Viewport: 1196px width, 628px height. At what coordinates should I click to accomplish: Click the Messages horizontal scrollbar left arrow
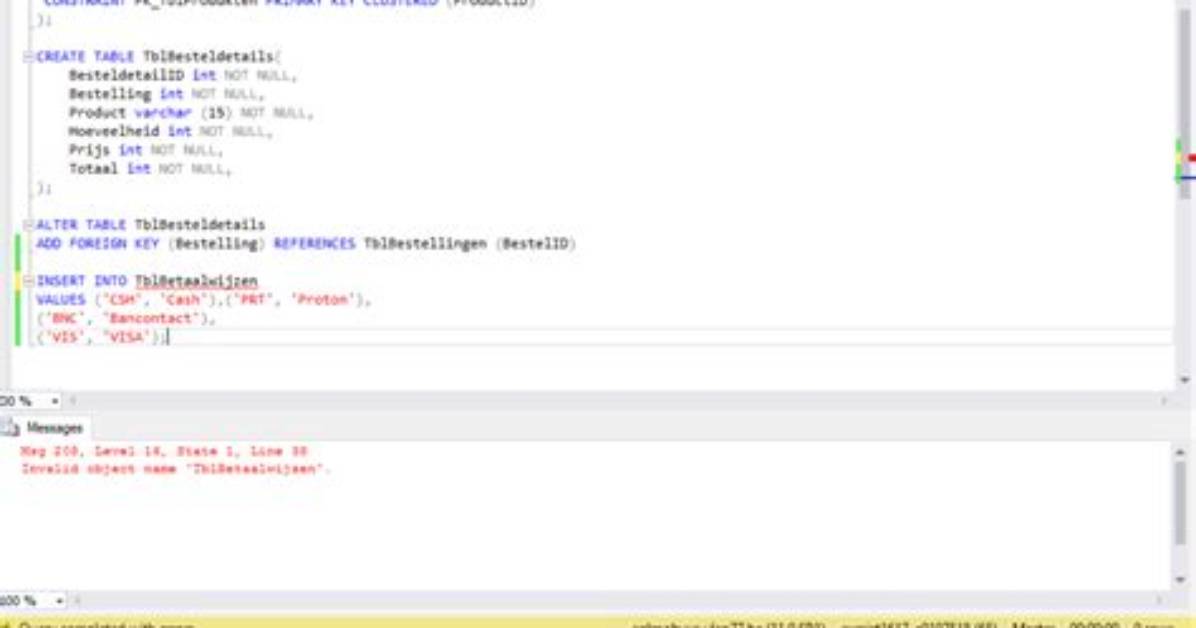(77, 601)
